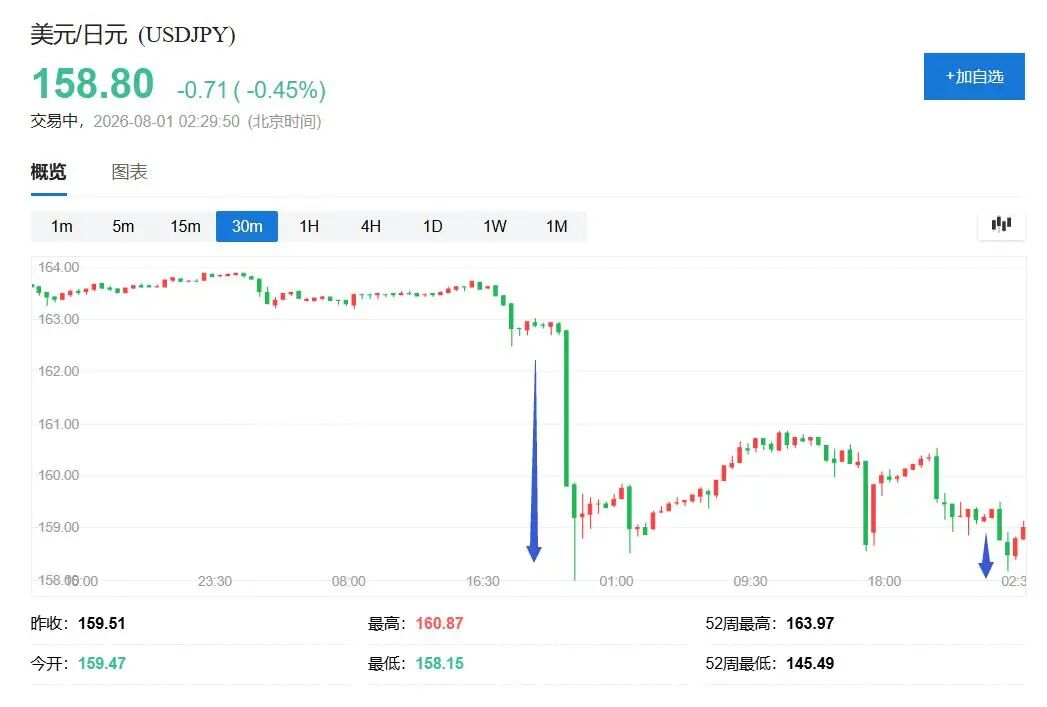Screen dimensions: 1047x707
Task: Click the small blue arrow near chart end
Action: pyautogui.click(x=986, y=555)
